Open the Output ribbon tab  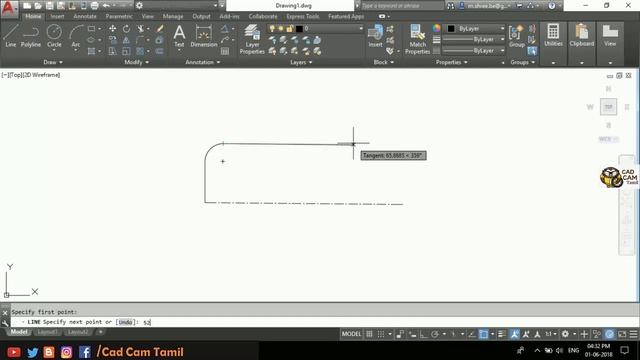(201, 16)
